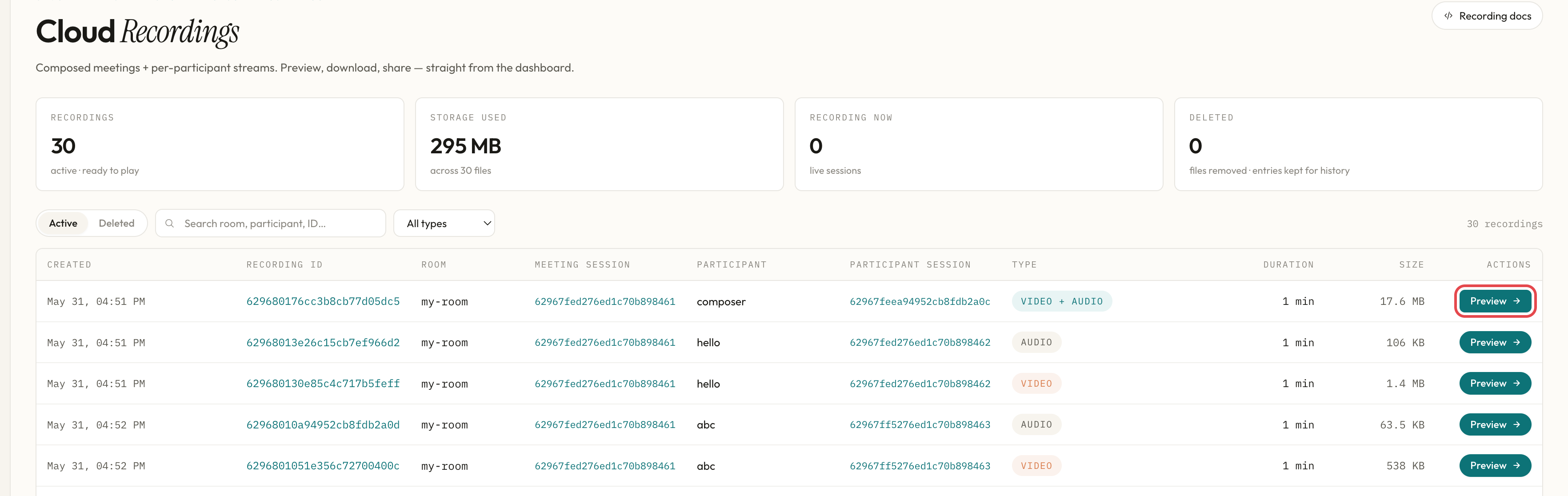Open participant session link in abc VIDEO row
Viewport: 1568px width, 496px height.
tap(920, 466)
